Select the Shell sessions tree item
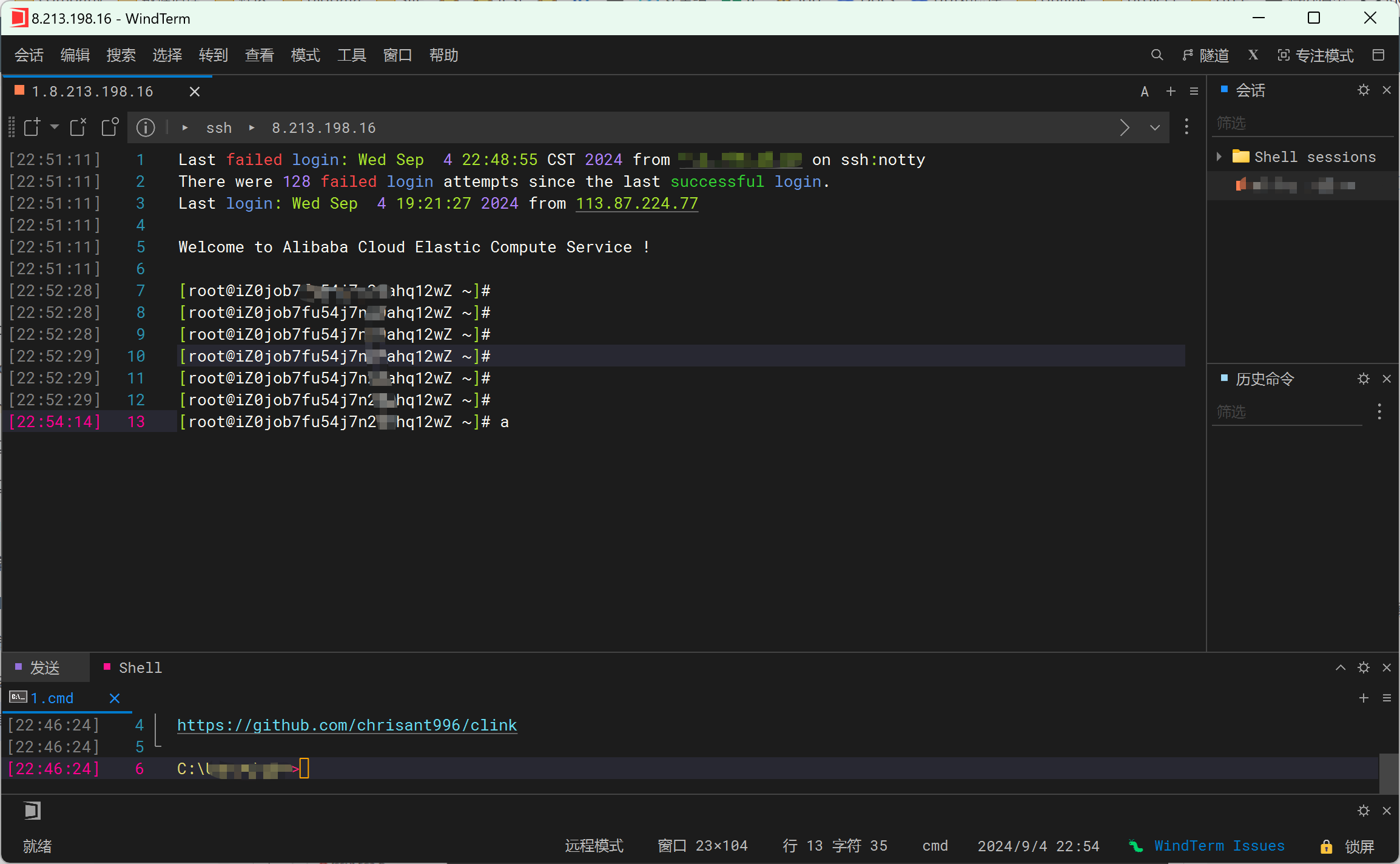1400x864 pixels. (x=1304, y=157)
